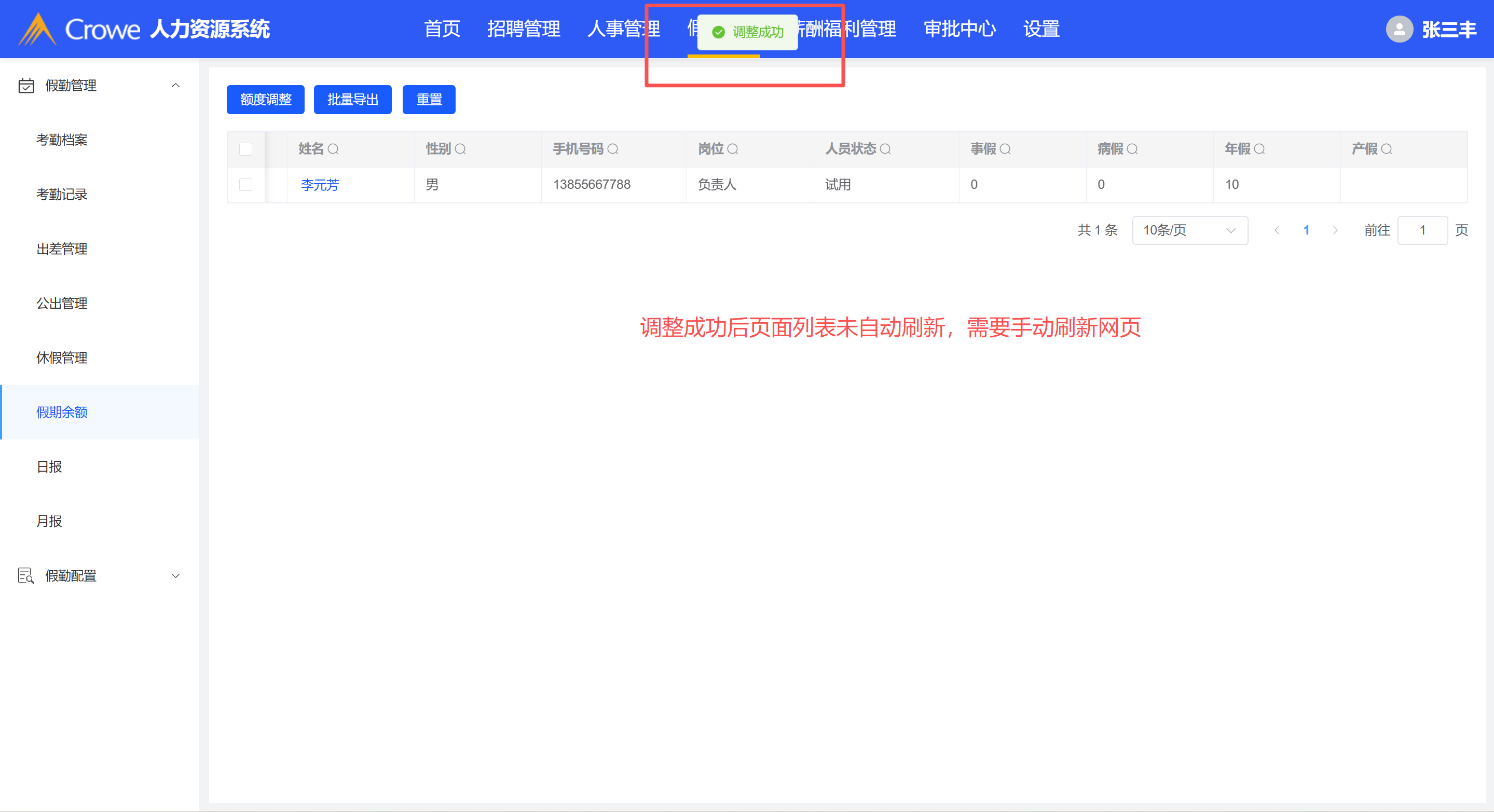
Task: Click the Crowe logo icon
Action: pos(37,29)
